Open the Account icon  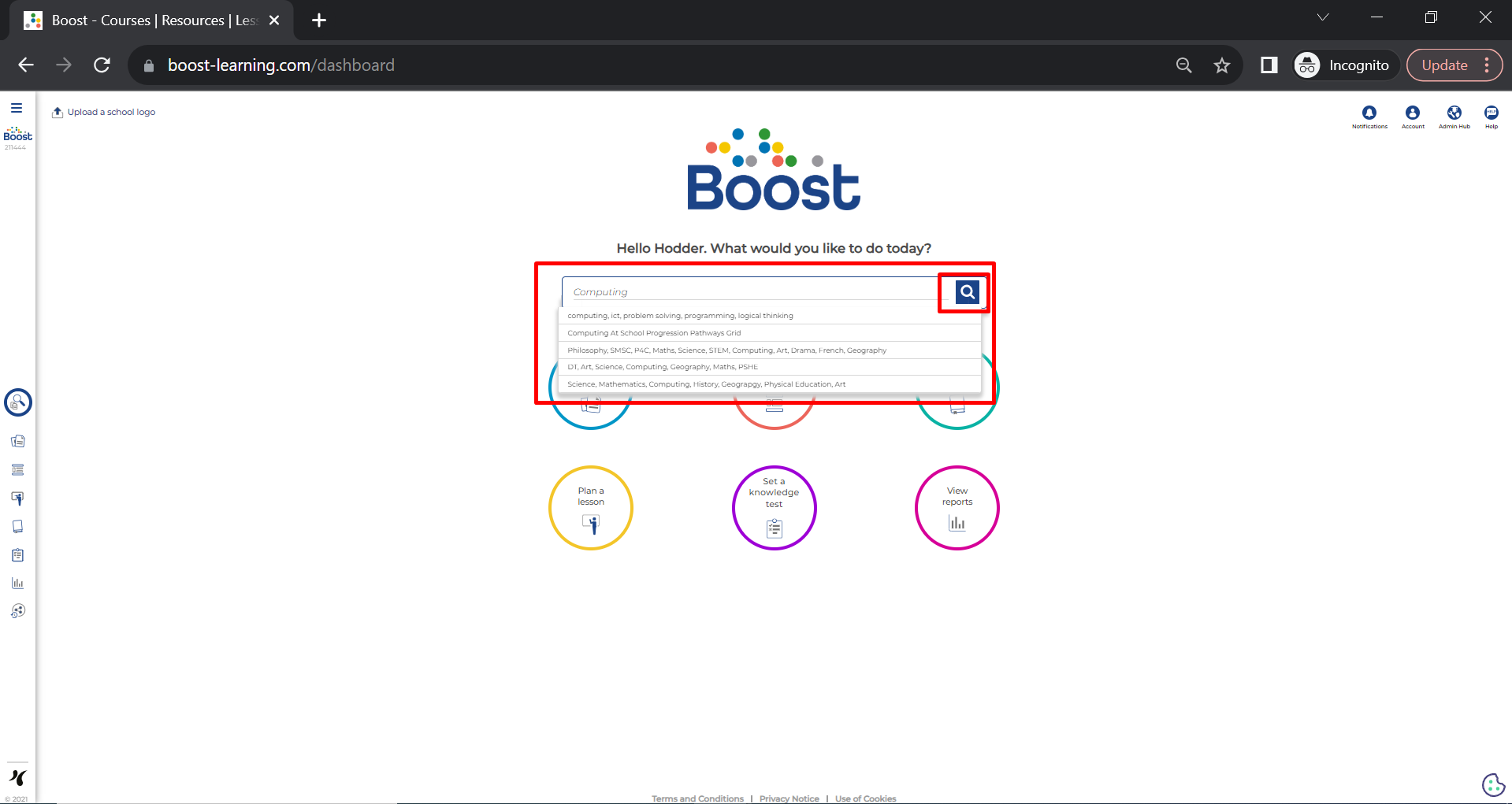pyautogui.click(x=1413, y=113)
